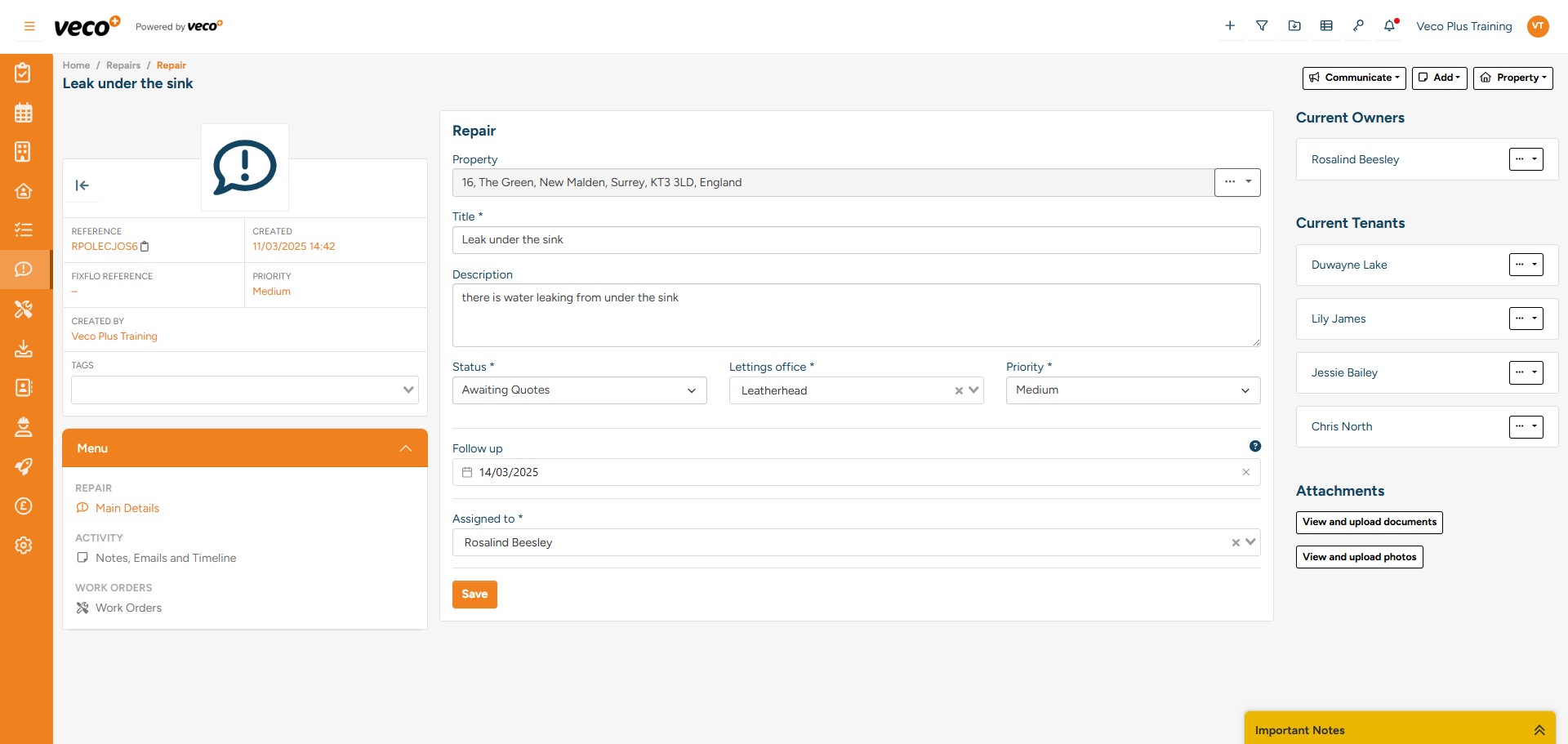Viewport: 1568px width, 744px height.
Task: Open the Priority dropdown set to Medium
Action: click(x=1132, y=390)
